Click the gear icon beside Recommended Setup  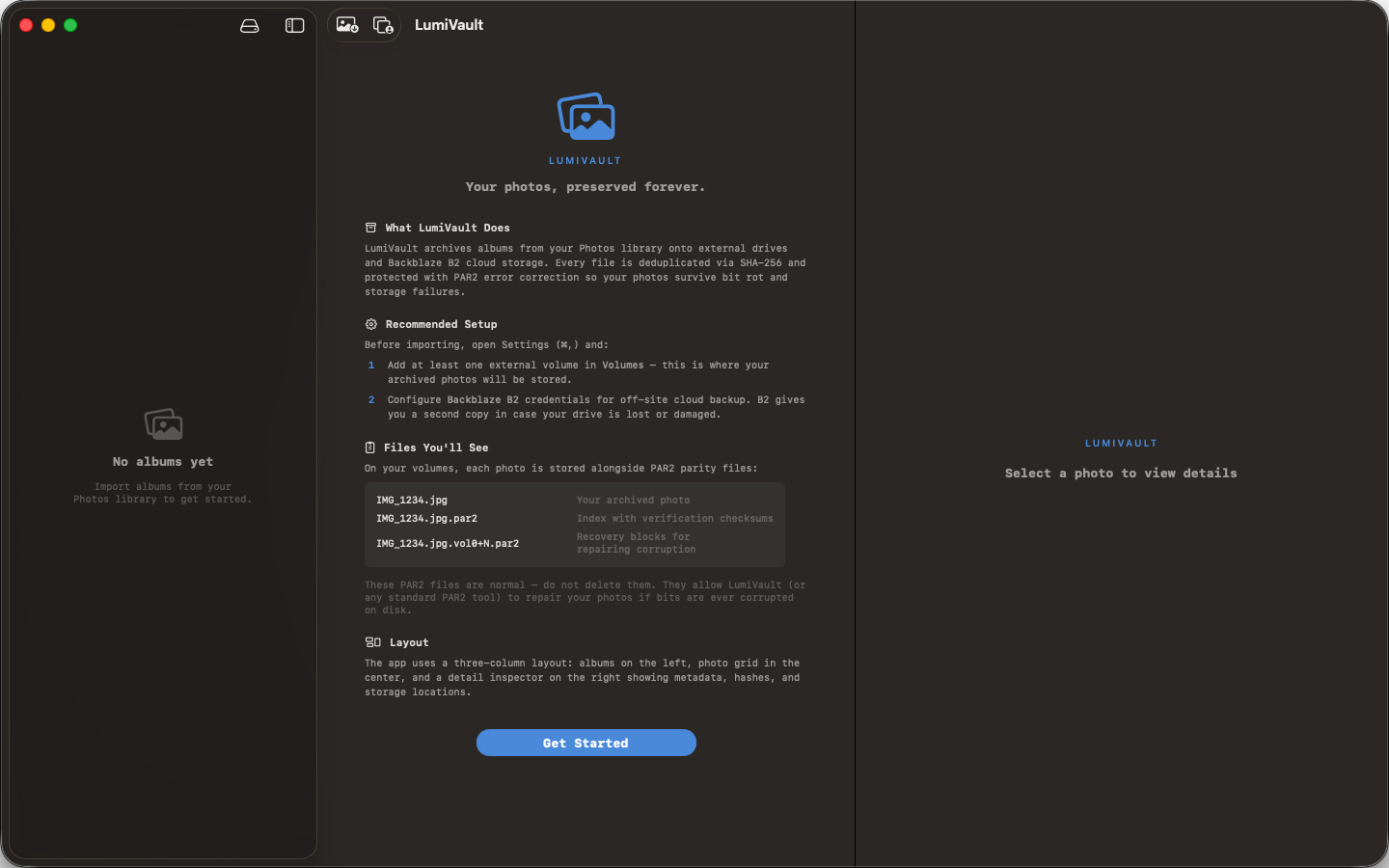[370, 324]
